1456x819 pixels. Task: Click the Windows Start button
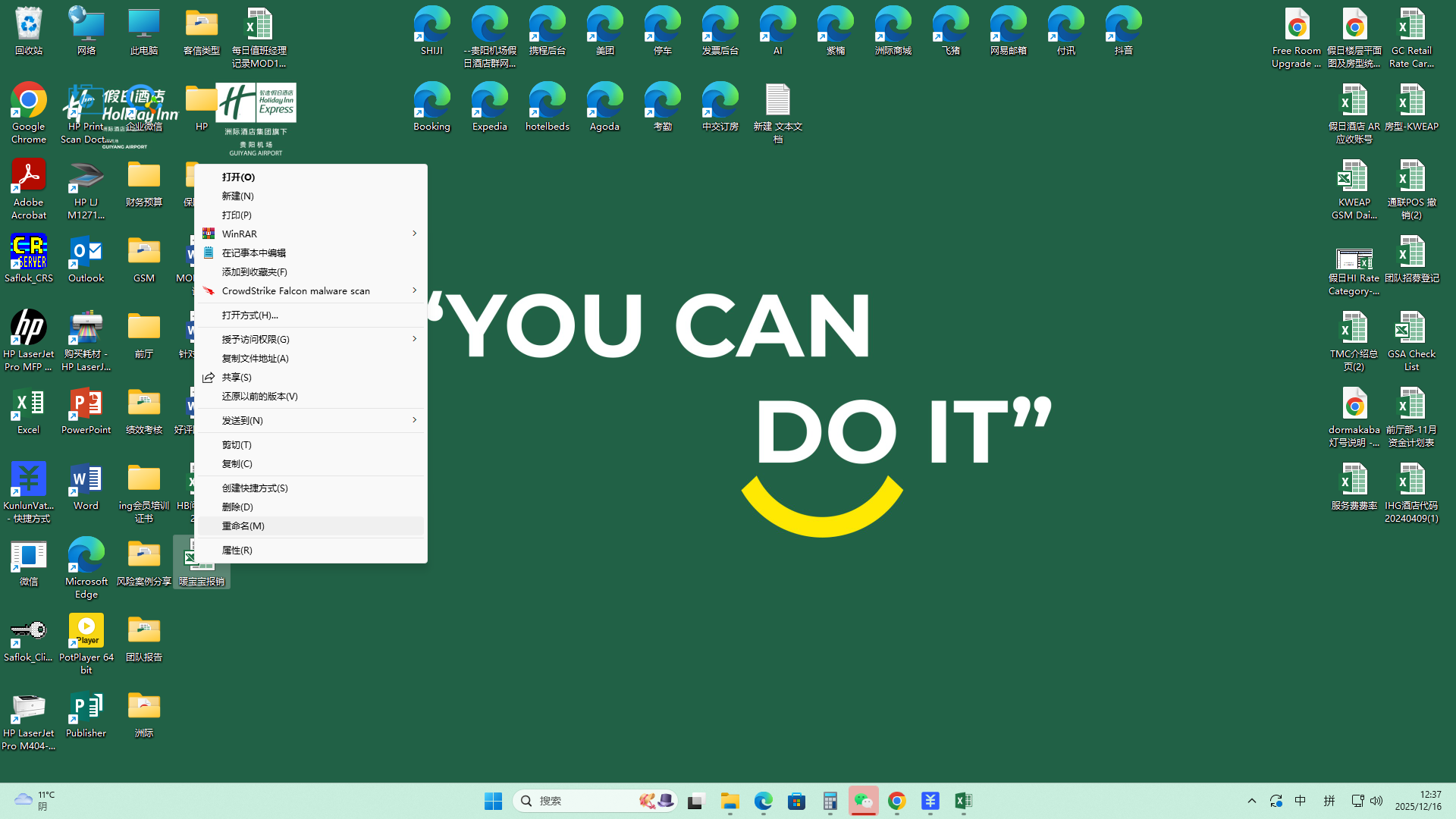(493, 801)
